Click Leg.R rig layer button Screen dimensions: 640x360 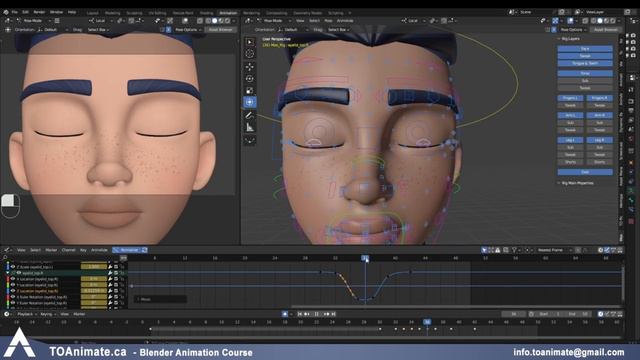click(600, 140)
